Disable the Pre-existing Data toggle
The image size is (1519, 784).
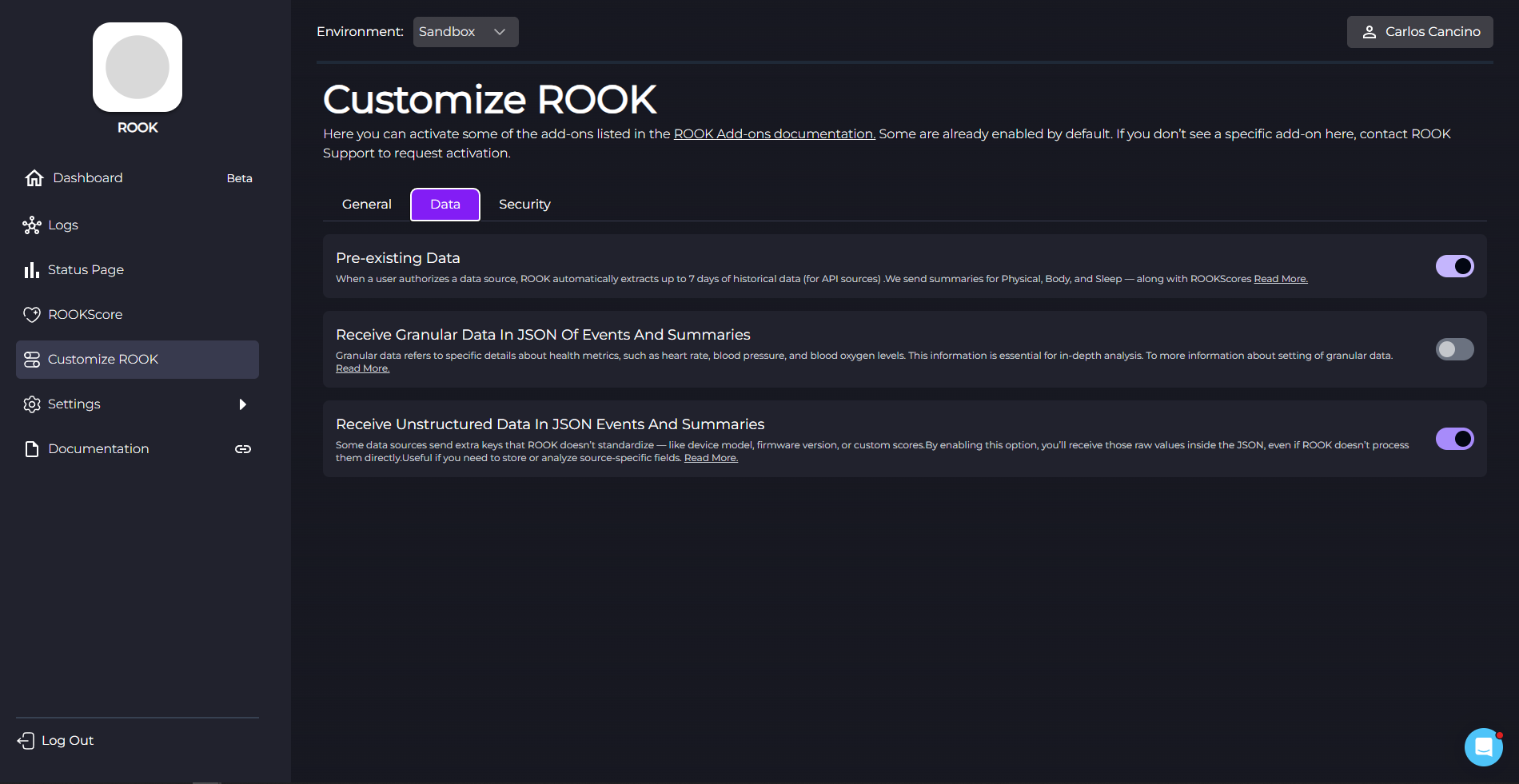pos(1454,266)
